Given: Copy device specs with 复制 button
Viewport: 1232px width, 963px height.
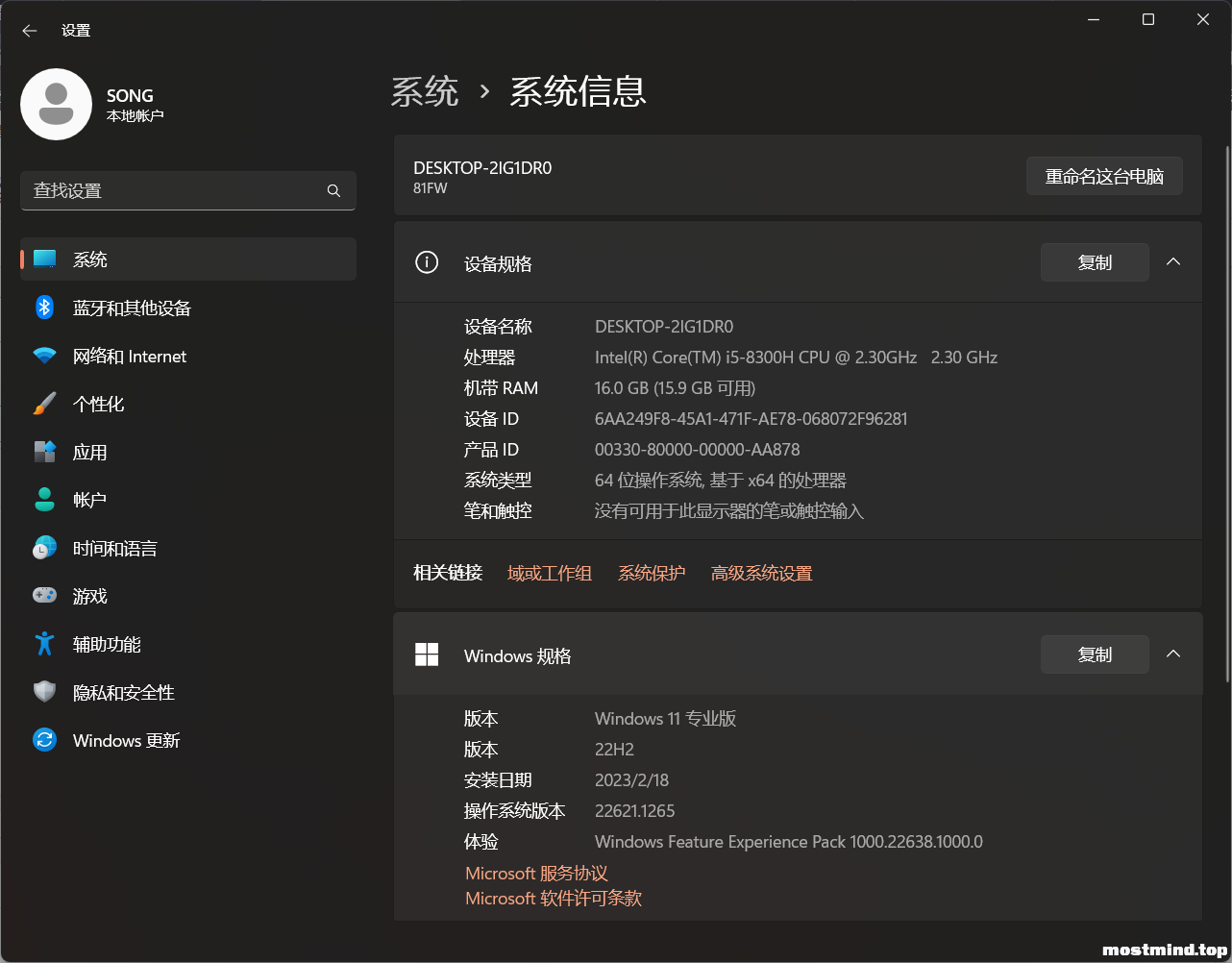Looking at the screenshot, I should pos(1095,262).
